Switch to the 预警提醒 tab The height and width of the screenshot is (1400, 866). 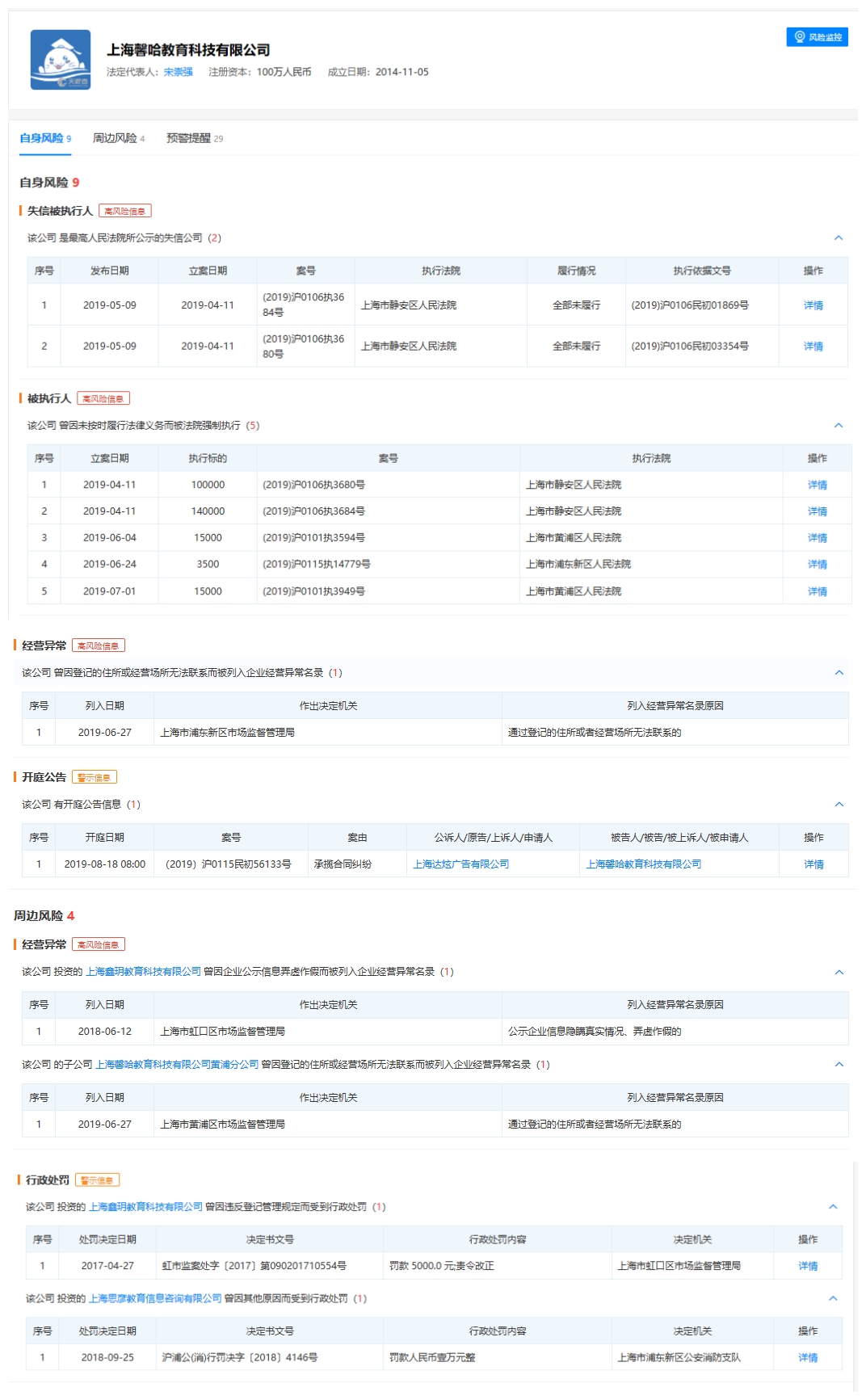click(x=195, y=138)
